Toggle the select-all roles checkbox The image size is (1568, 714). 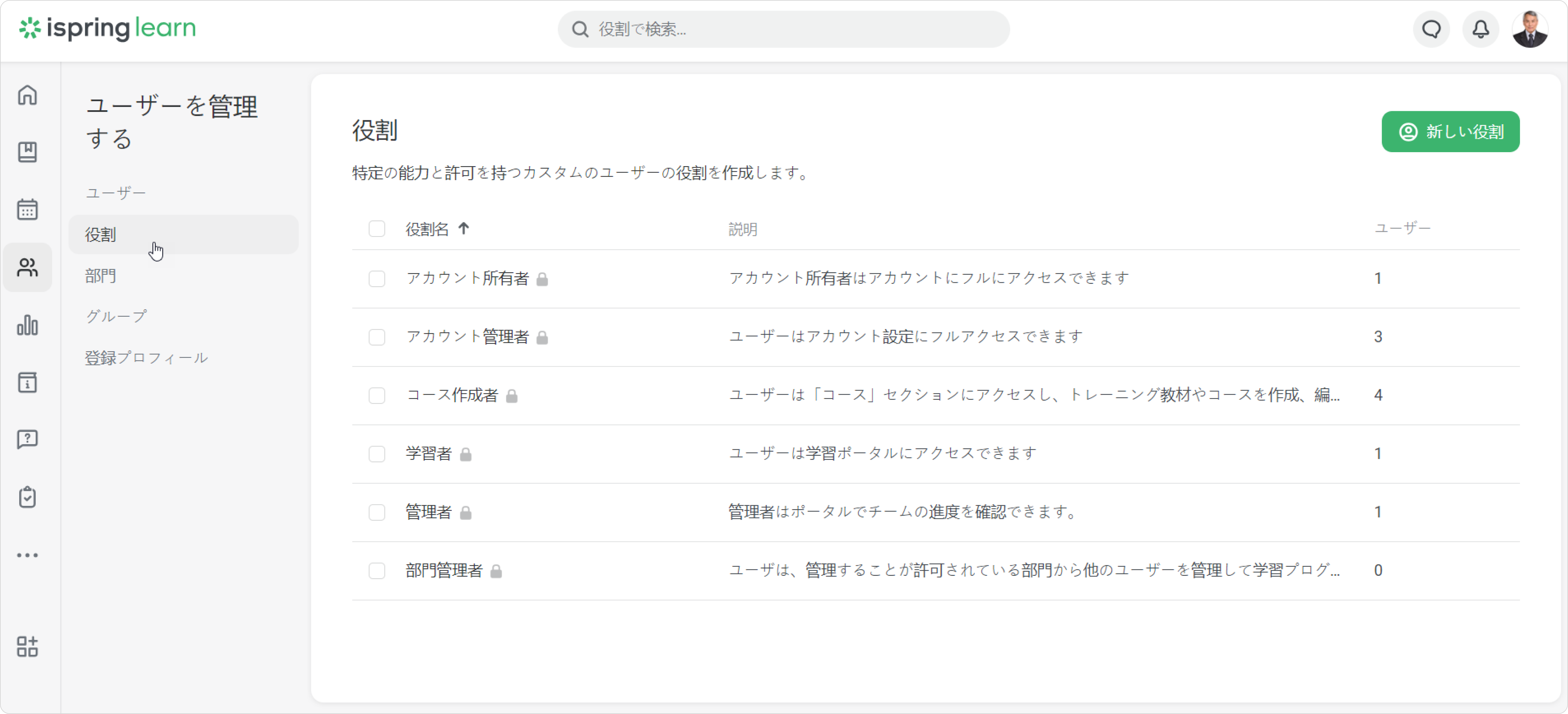click(x=377, y=229)
